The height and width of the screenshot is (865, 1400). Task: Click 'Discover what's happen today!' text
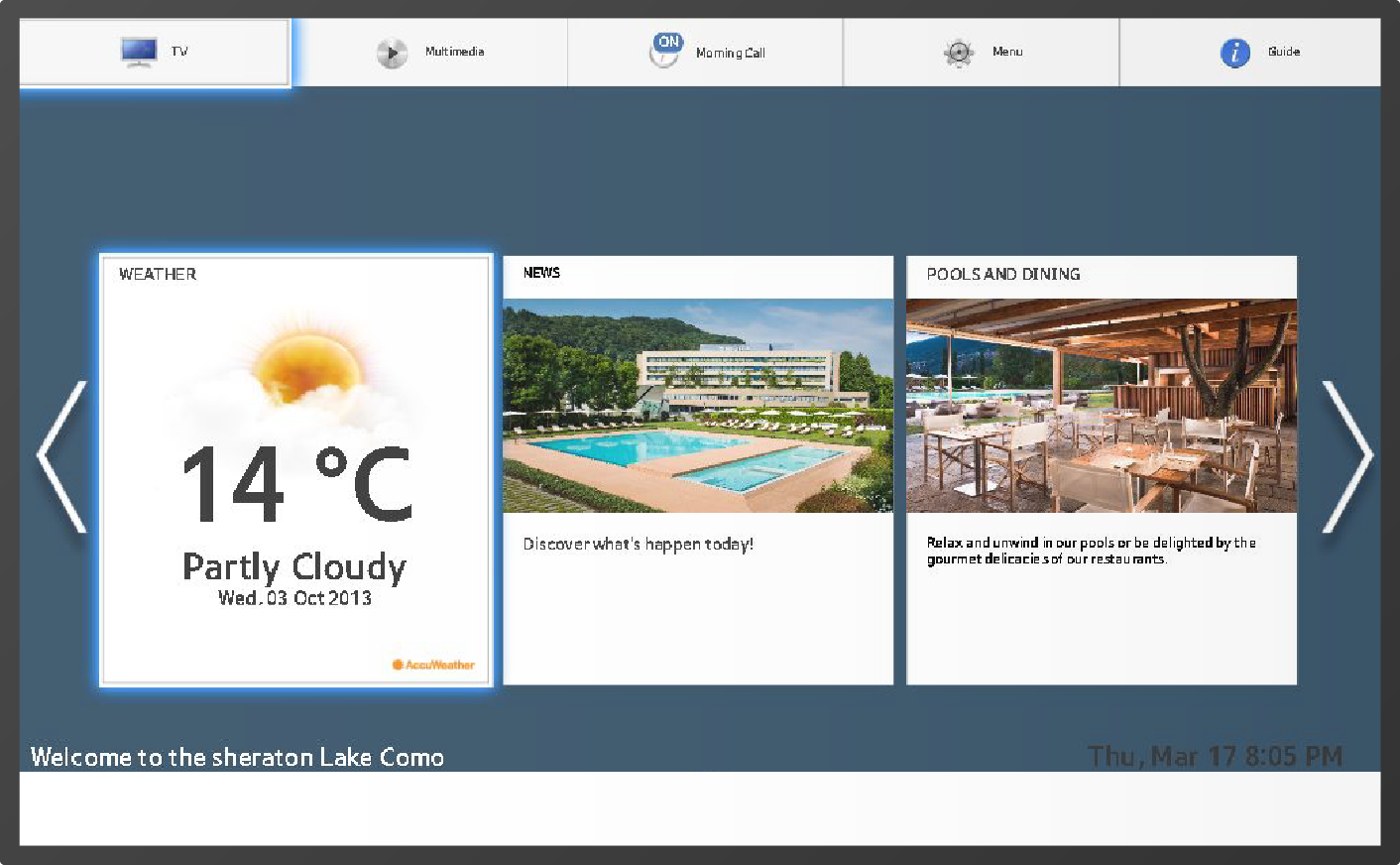(x=639, y=544)
